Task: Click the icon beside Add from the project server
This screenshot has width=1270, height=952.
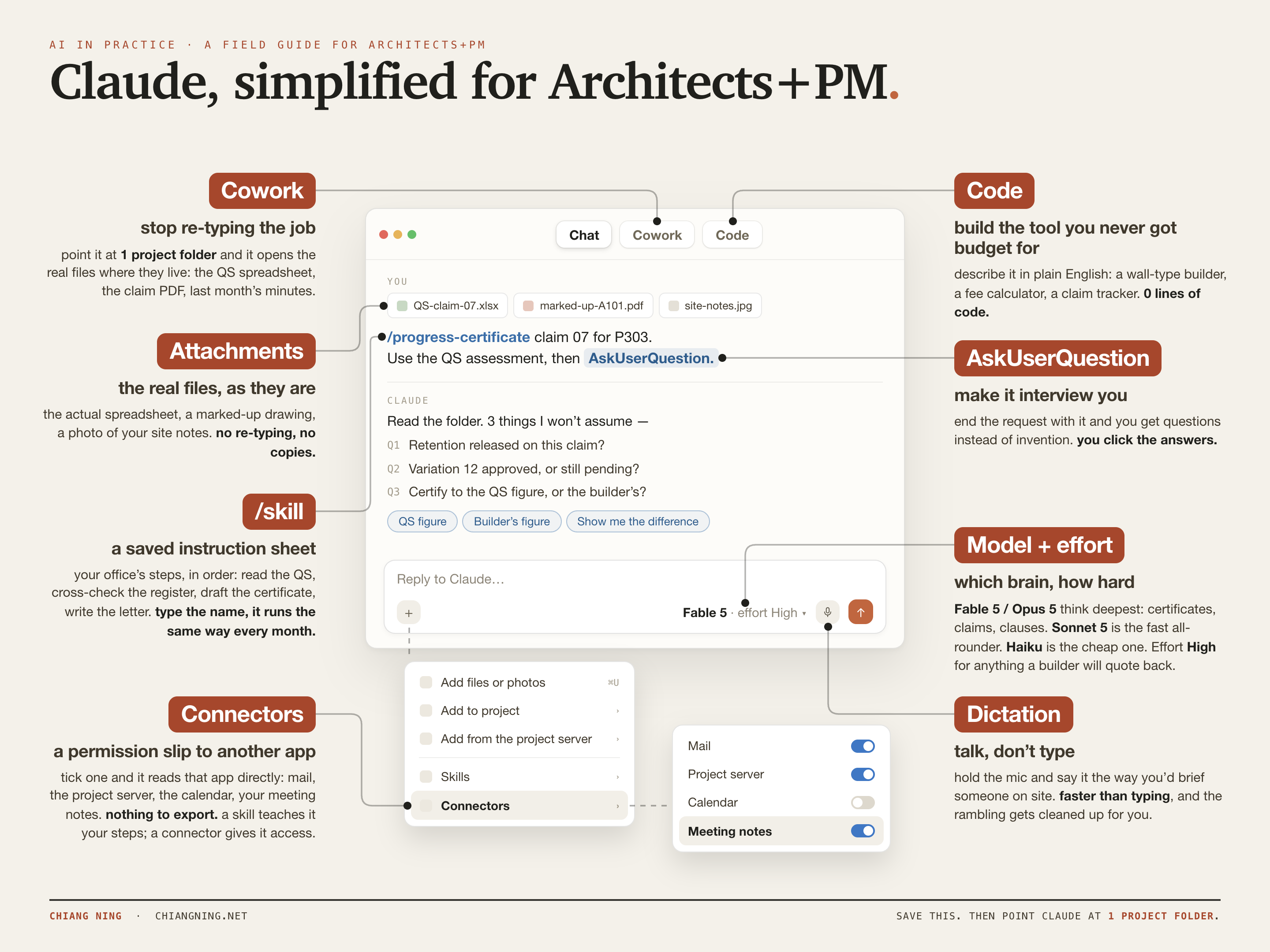Action: 426,739
